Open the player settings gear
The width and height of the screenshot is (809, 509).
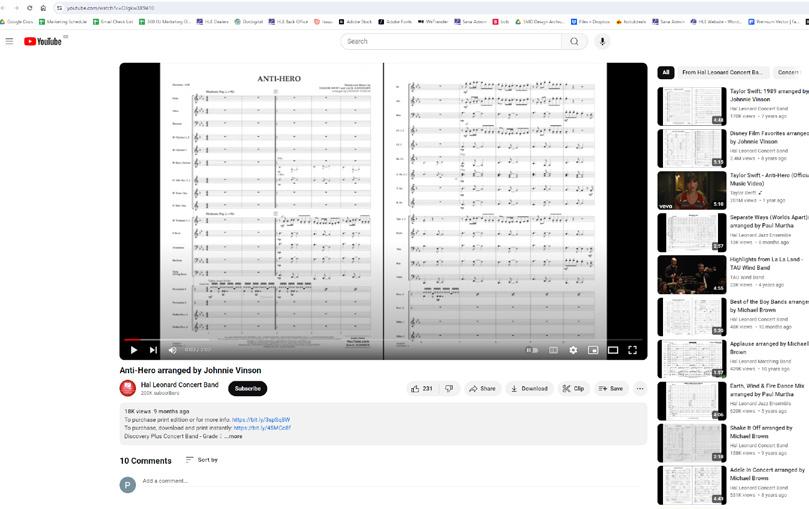click(573, 350)
